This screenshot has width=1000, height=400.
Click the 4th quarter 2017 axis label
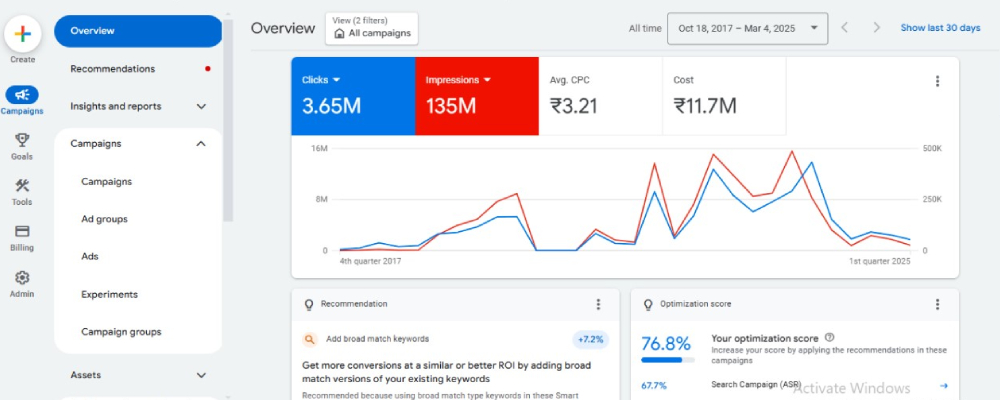click(371, 262)
